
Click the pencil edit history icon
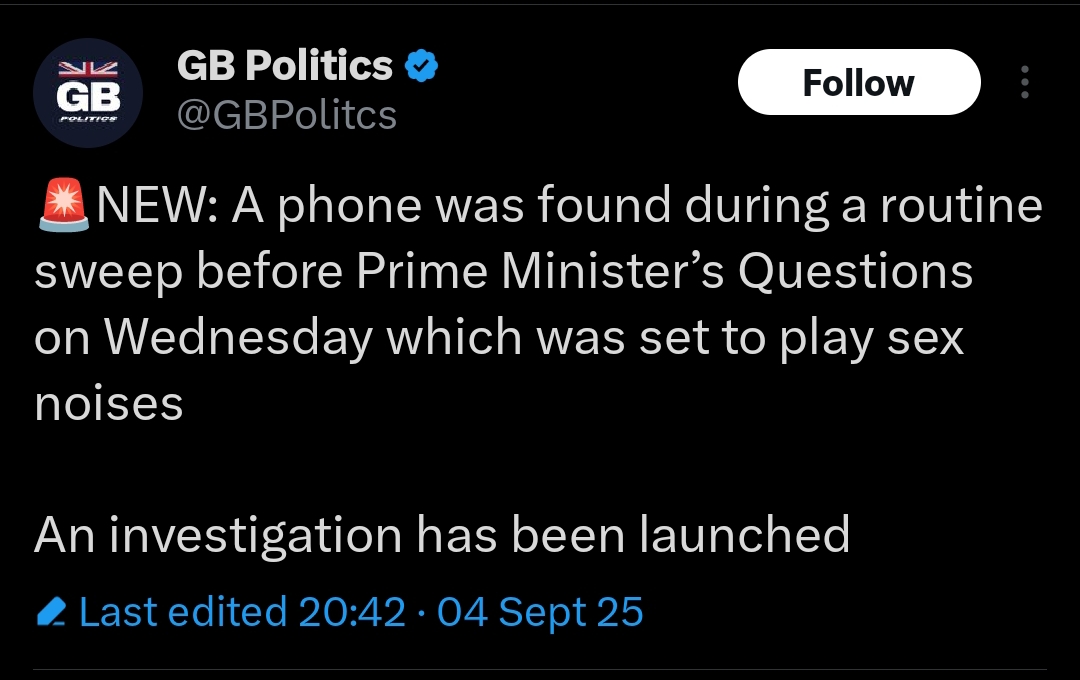[51, 612]
